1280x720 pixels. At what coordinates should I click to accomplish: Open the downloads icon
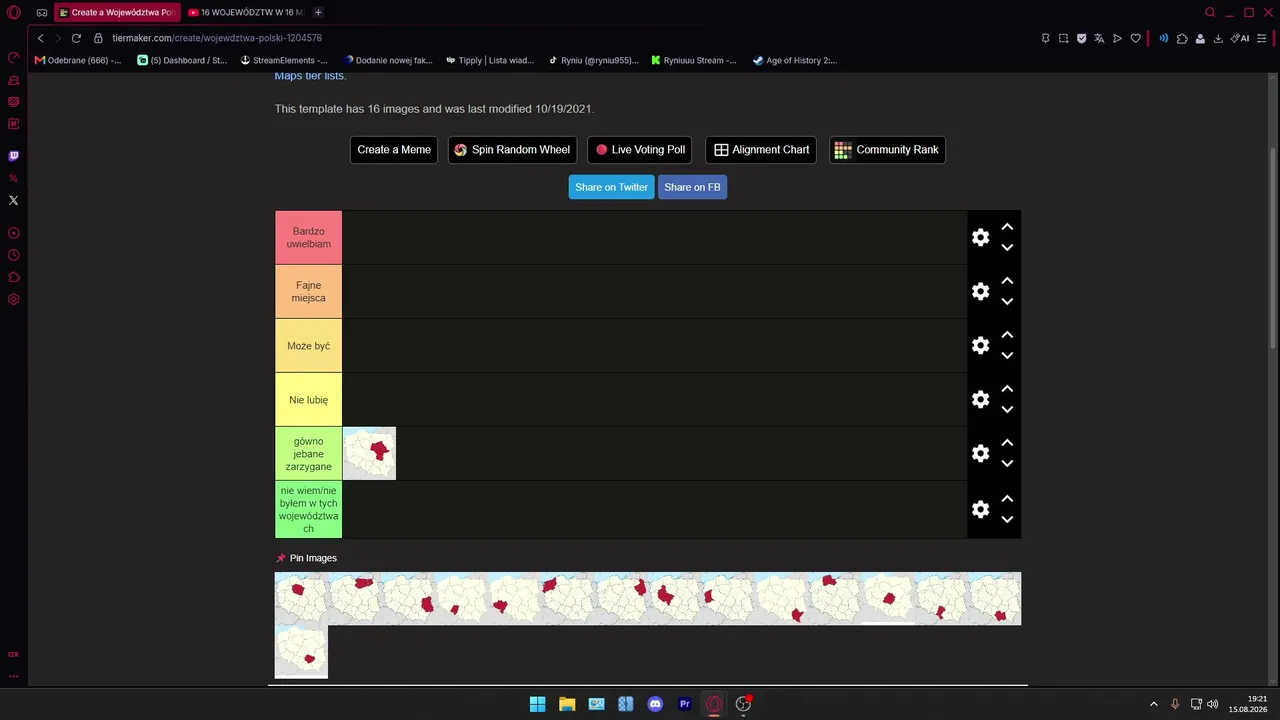click(x=1218, y=38)
